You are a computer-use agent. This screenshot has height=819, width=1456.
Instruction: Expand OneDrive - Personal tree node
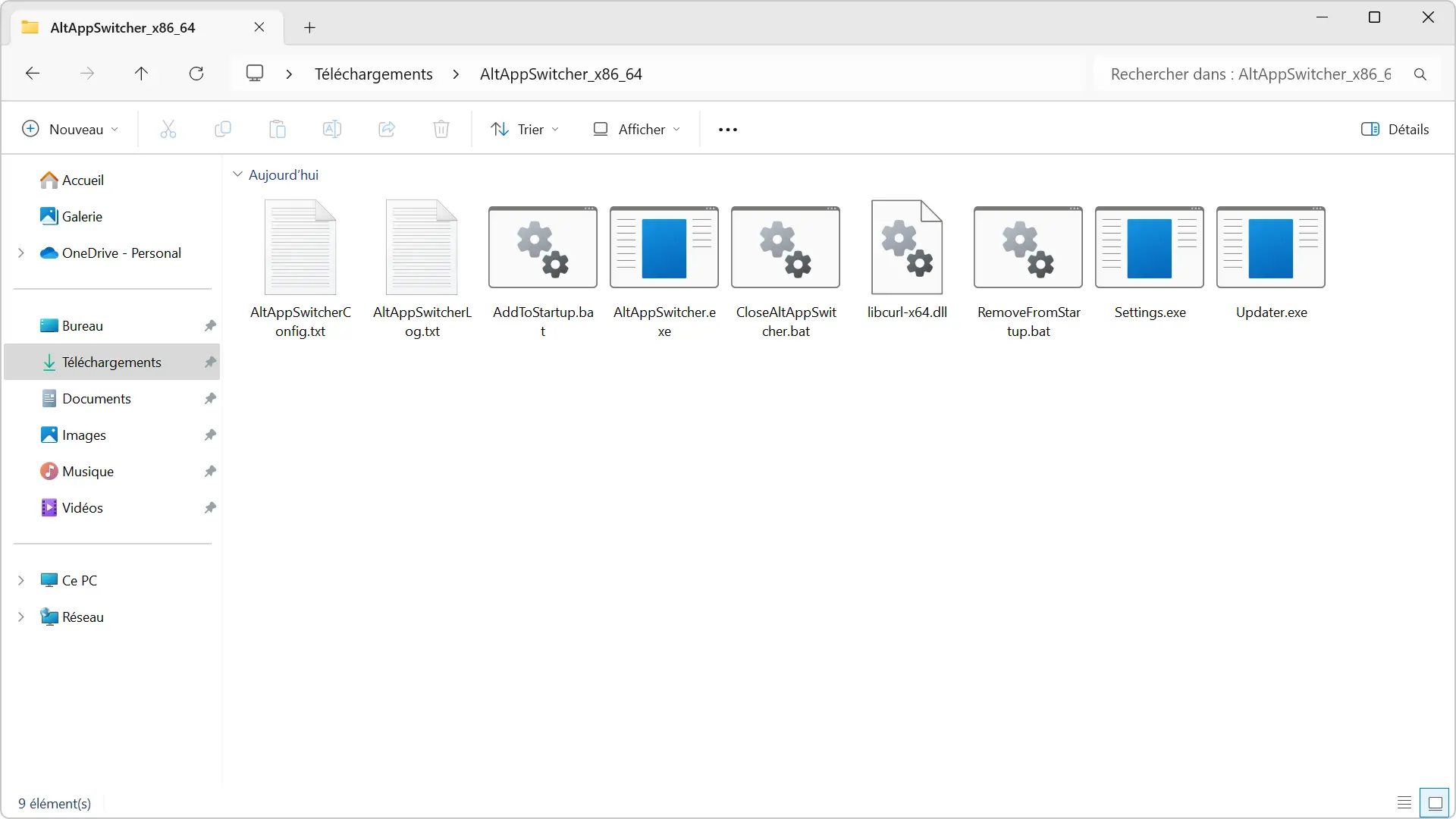pos(21,253)
